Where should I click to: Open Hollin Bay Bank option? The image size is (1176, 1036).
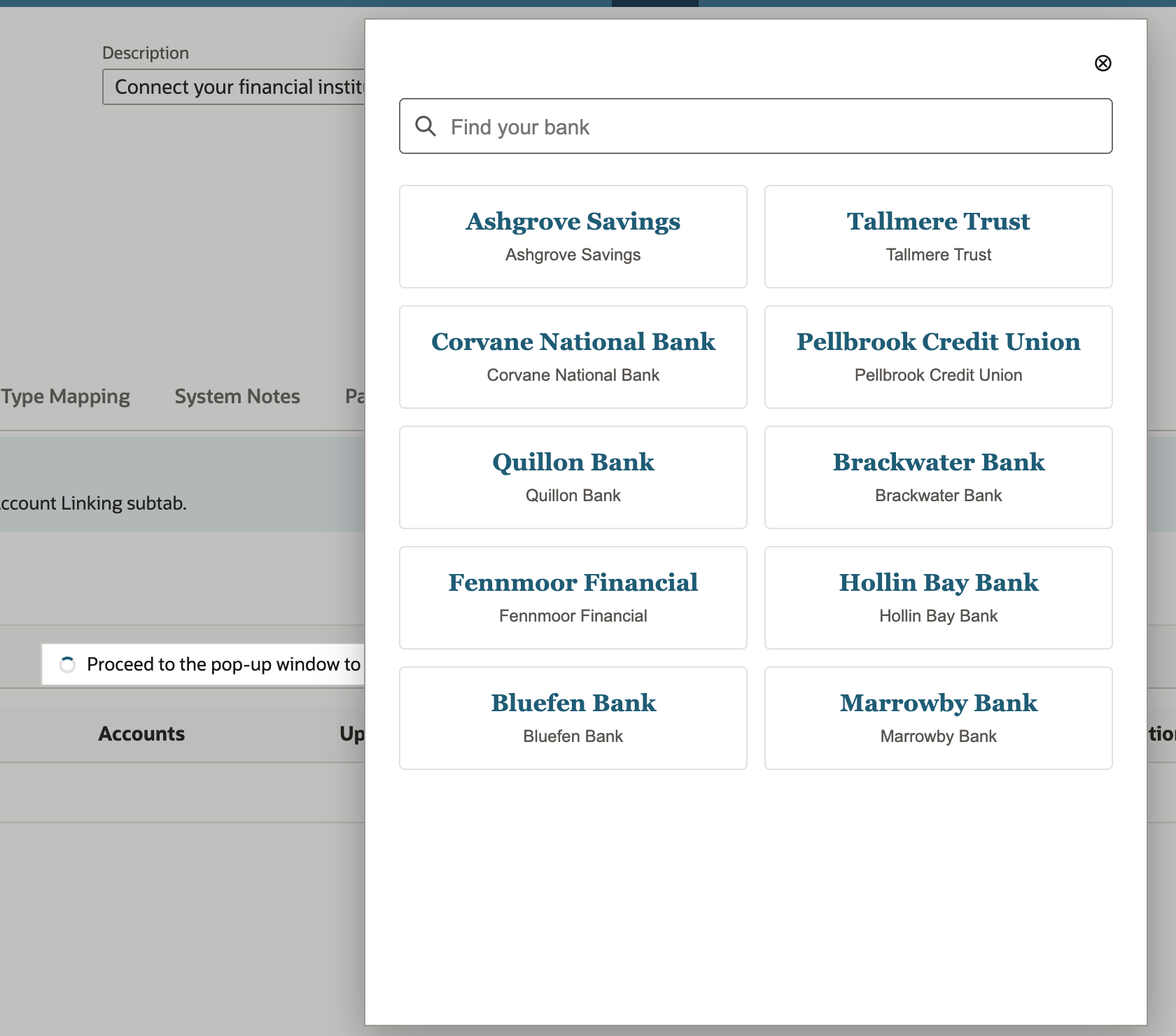point(938,598)
